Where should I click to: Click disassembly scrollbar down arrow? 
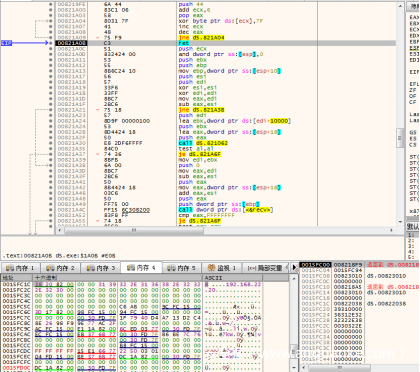[x=400, y=221]
